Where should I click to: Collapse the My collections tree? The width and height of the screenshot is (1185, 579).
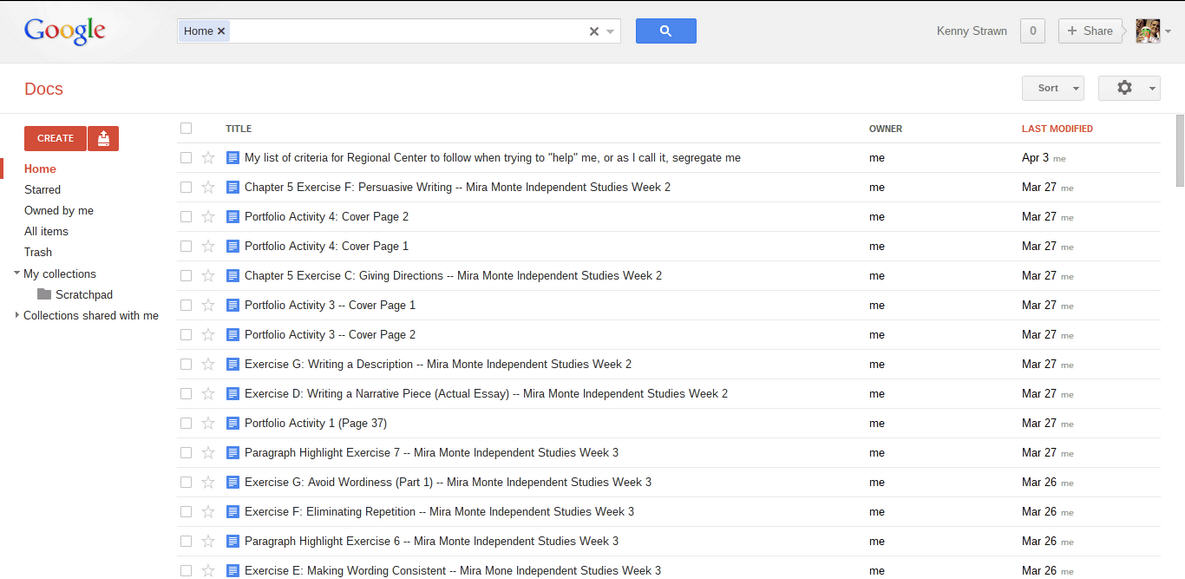[17, 273]
